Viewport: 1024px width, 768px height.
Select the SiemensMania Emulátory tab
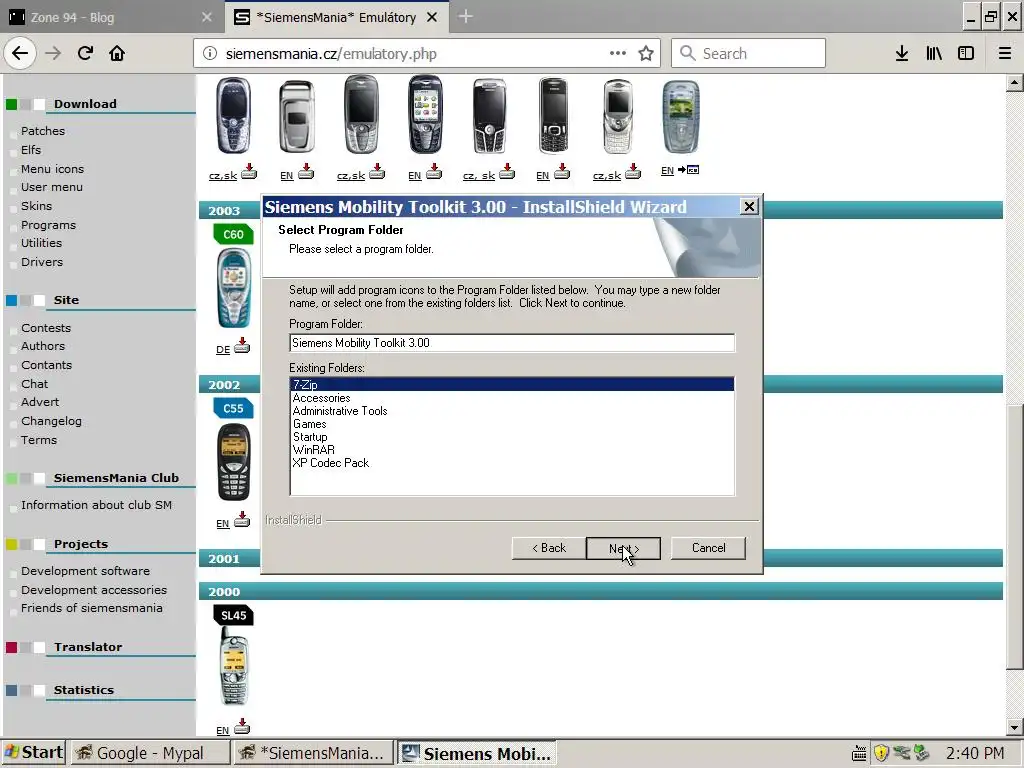(336, 17)
